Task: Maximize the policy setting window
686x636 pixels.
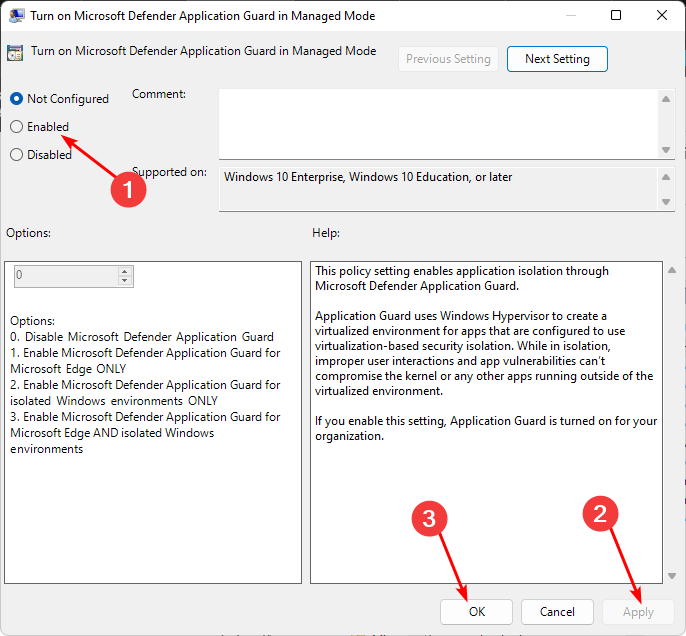Action: point(616,16)
